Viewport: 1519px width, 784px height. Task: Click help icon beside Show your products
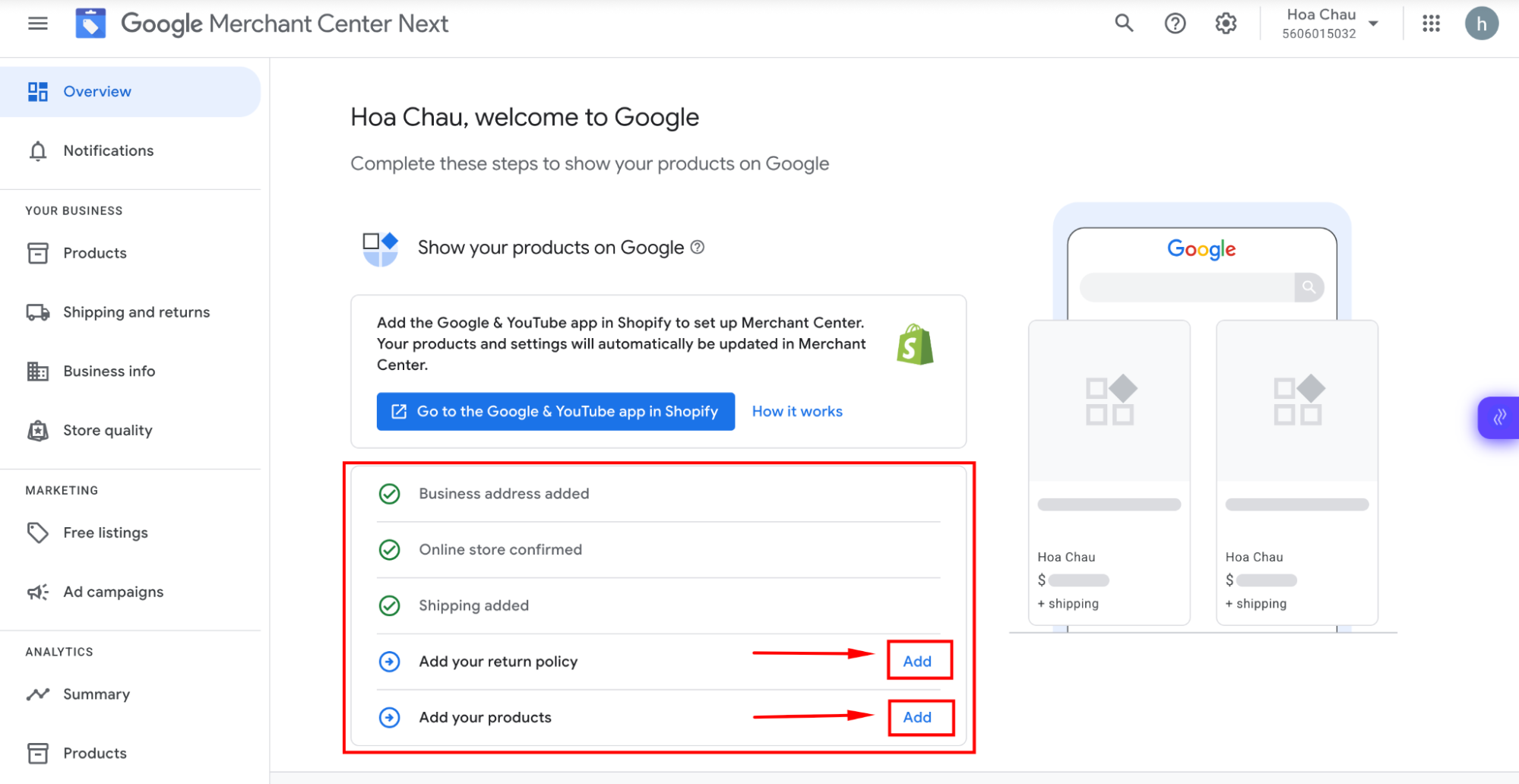tap(697, 247)
